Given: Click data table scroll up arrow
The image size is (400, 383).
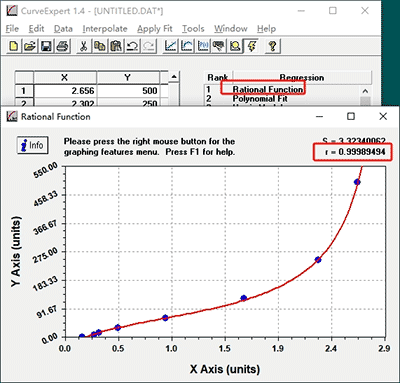Looking at the screenshot, I should click(174, 77).
